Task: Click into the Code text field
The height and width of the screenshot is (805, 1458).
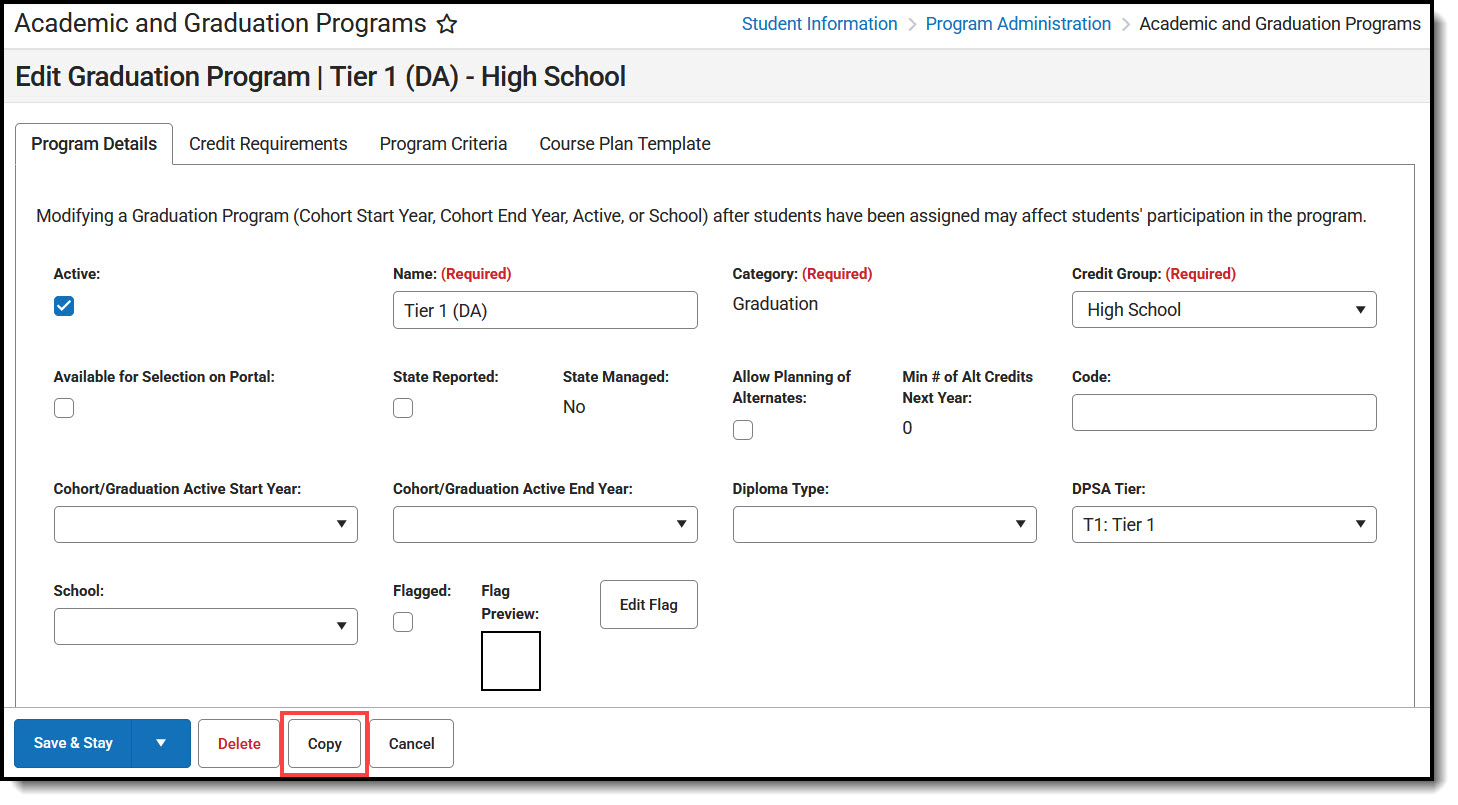Action: tap(1224, 412)
